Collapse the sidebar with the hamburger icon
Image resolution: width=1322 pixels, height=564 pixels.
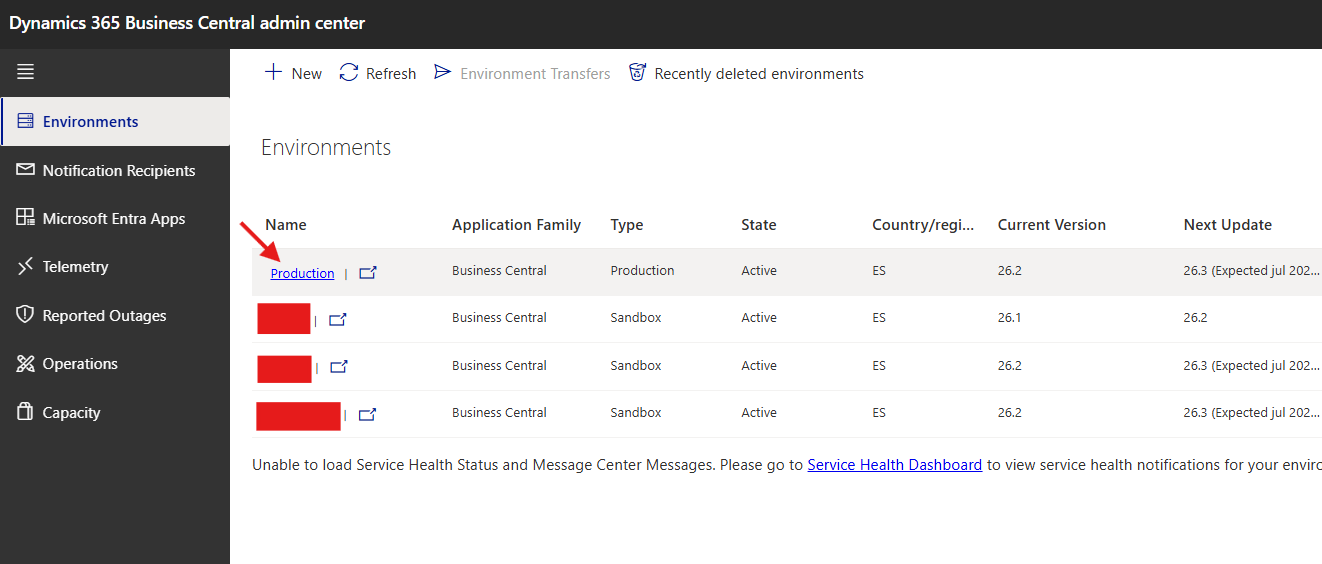point(25,72)
